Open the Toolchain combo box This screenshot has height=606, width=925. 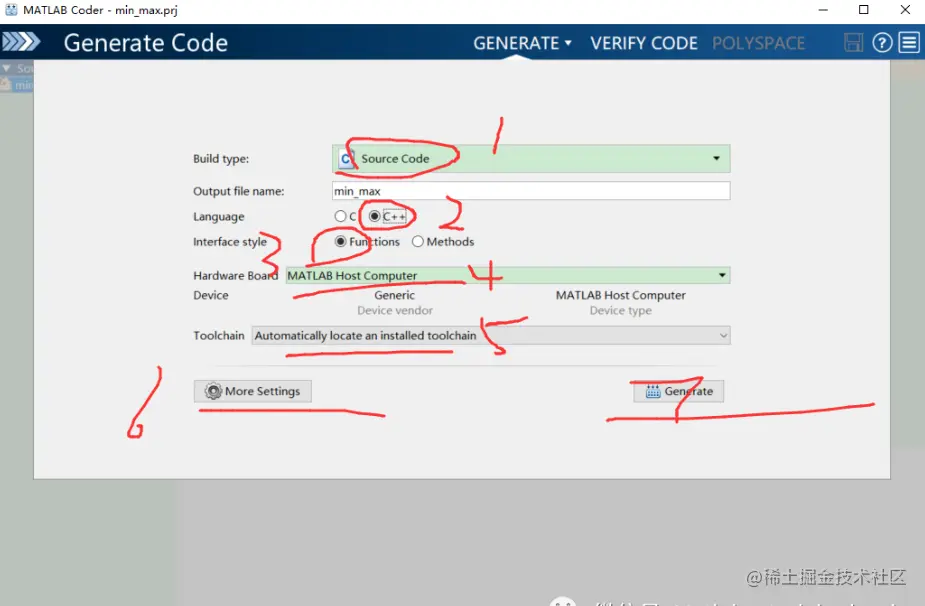pos(491,335)
